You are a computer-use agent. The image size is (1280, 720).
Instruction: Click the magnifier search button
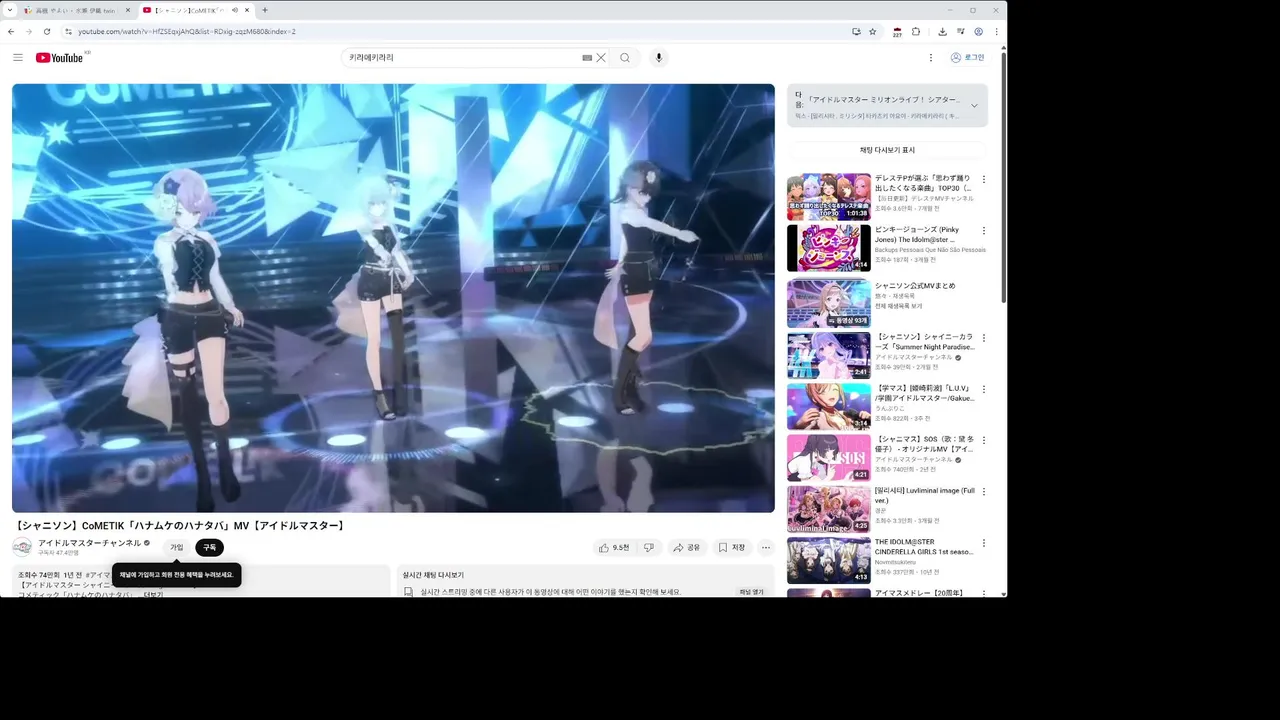625,58
